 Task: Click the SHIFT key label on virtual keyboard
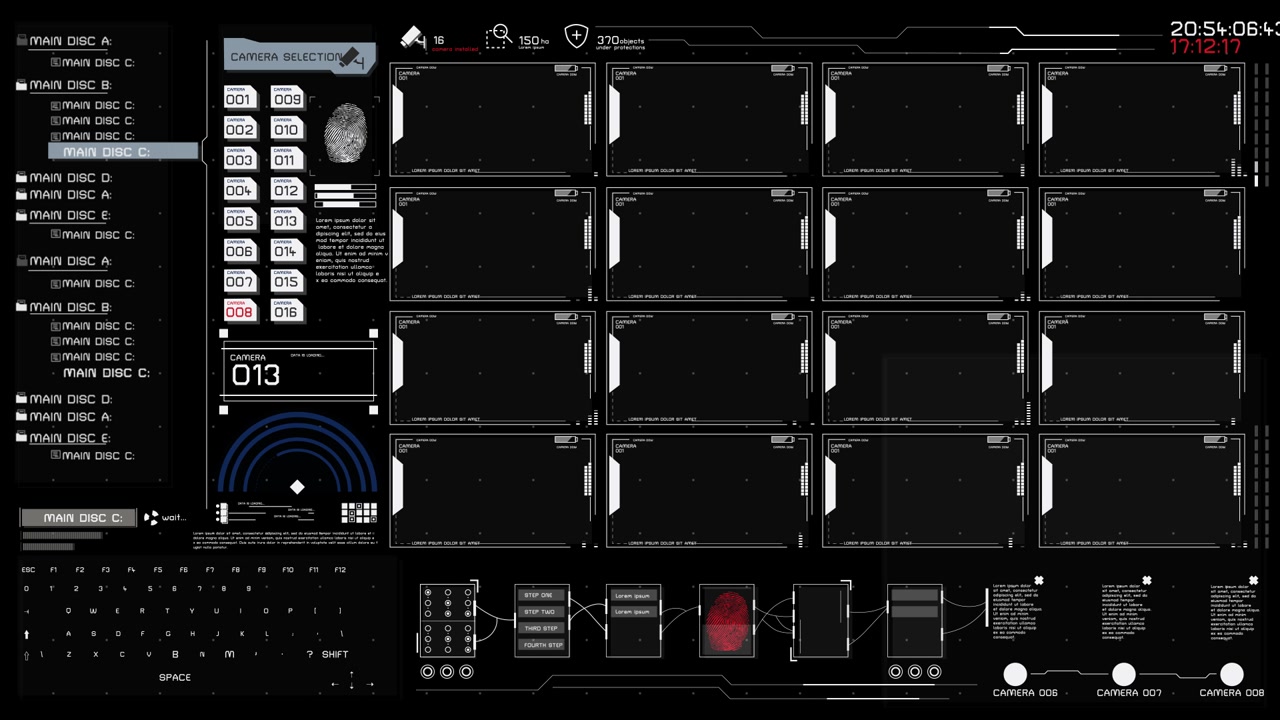335,654
